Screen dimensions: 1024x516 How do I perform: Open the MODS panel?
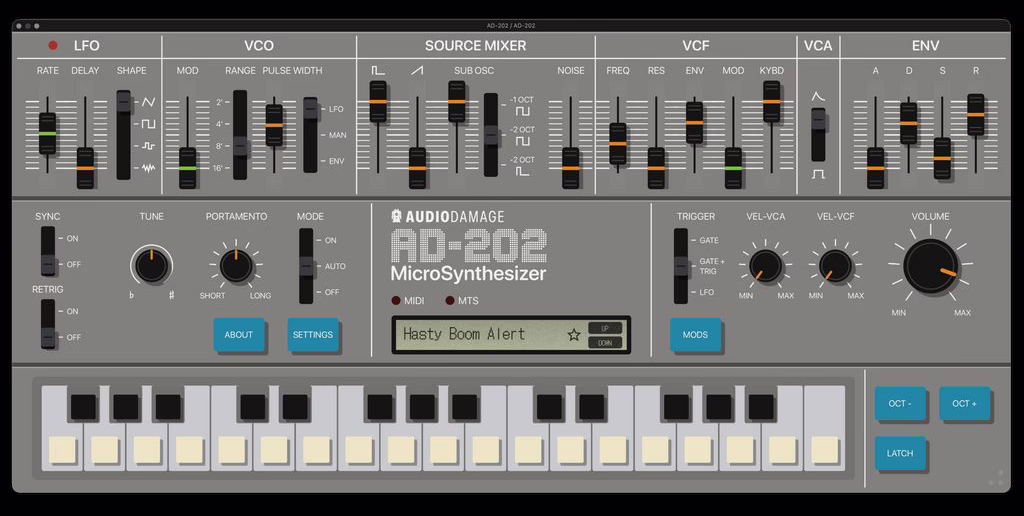click(696, 335)
